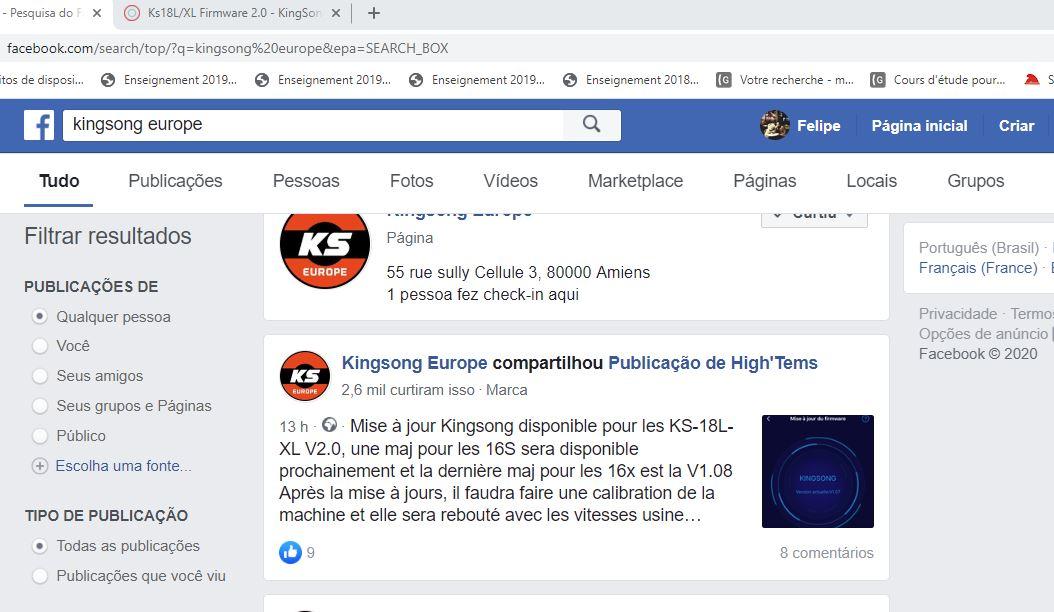
Task: Click Français (France) language link
Action: click(x=978, y=268)
